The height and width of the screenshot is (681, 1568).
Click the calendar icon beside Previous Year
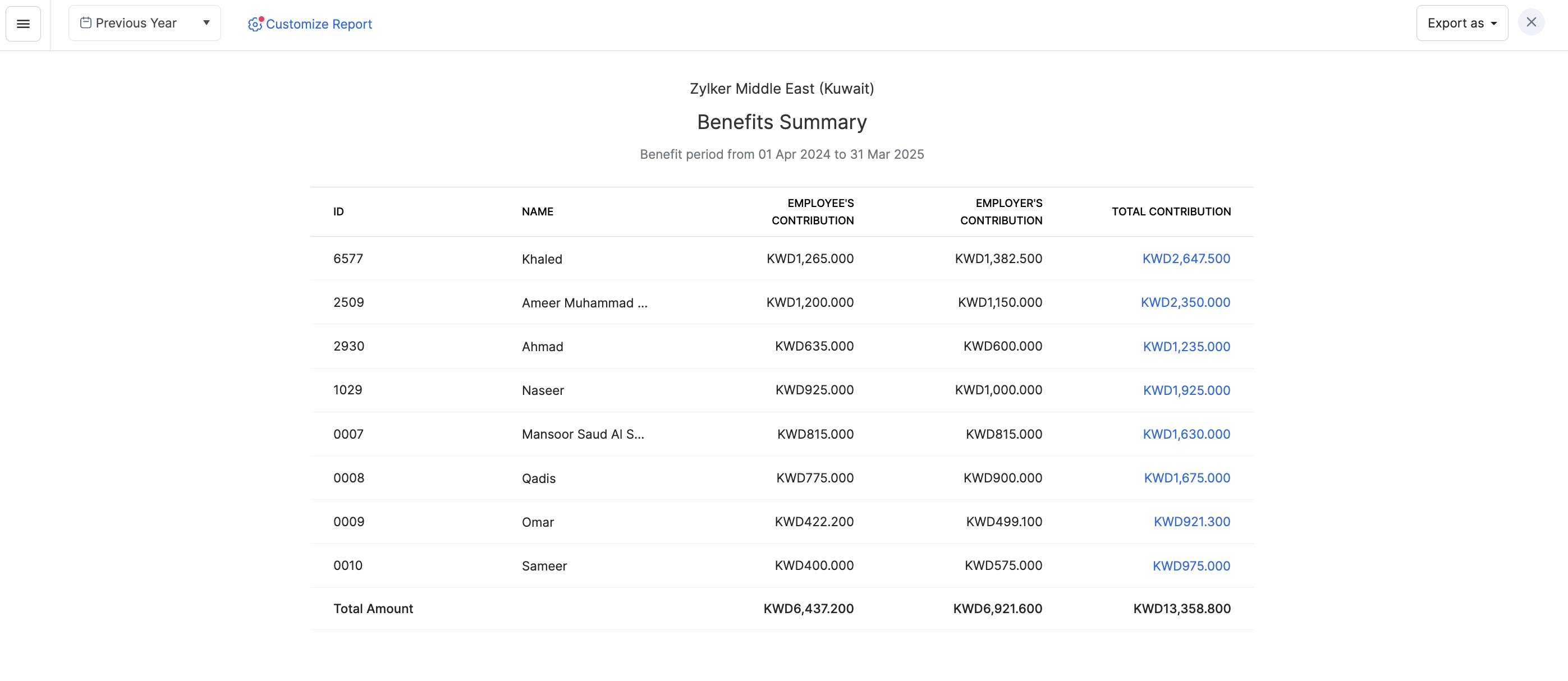tap(86, 23)
